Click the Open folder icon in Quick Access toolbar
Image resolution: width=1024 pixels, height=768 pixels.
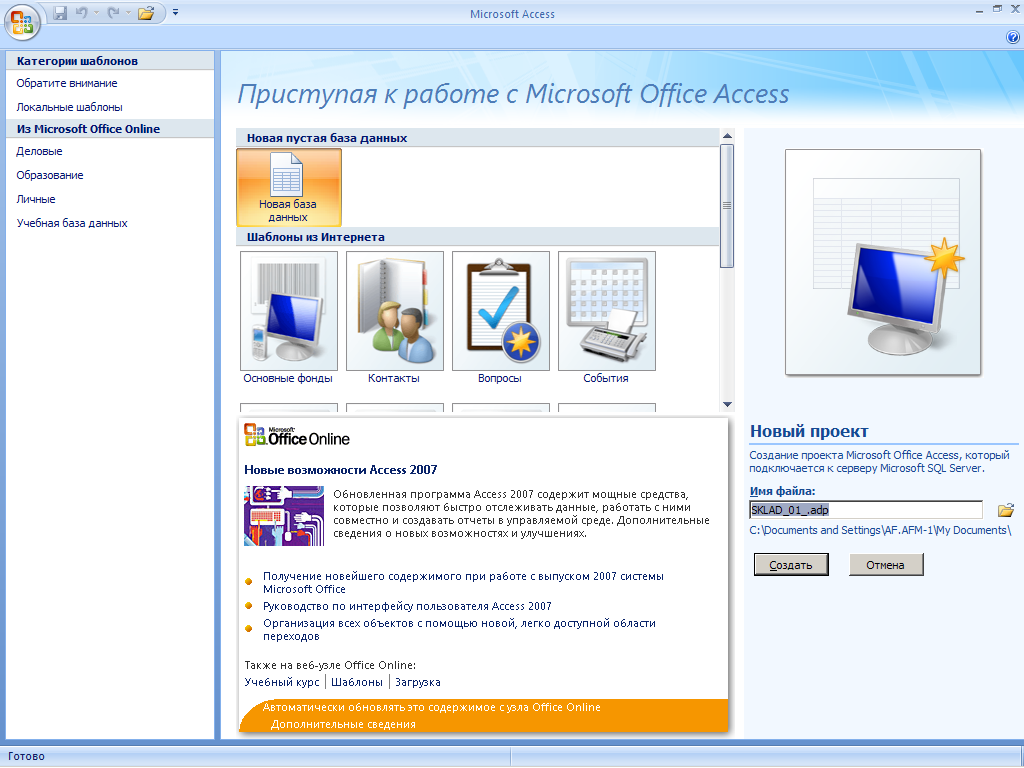(x=146, y=13)
